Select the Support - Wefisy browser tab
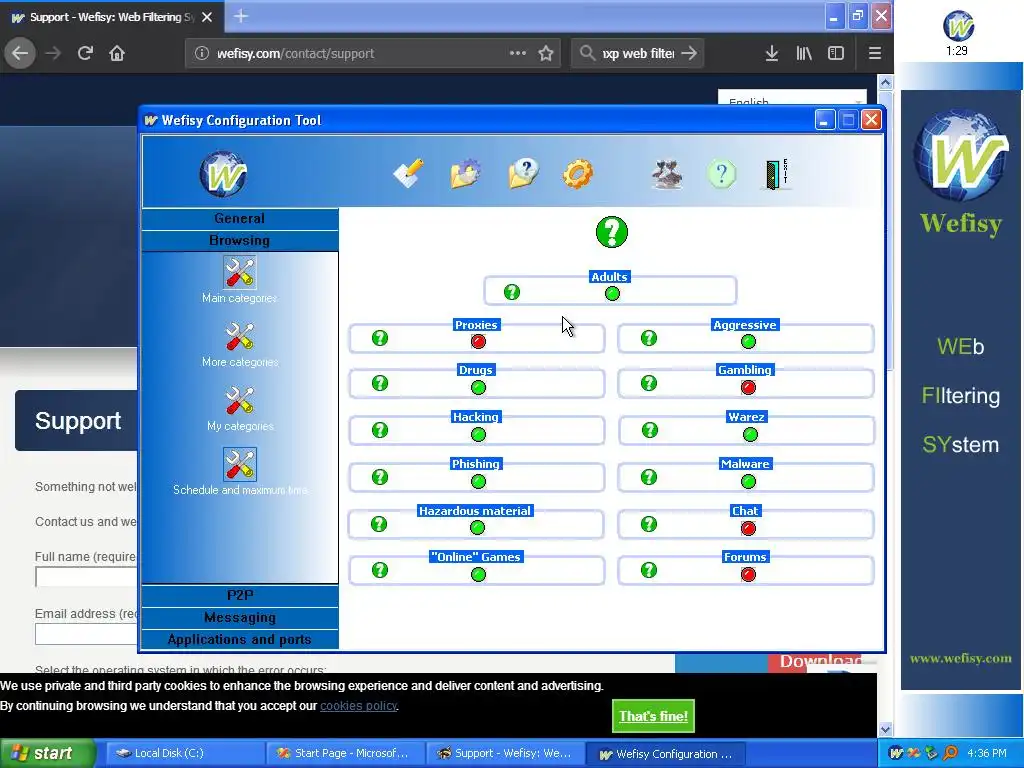 [112, 17]
